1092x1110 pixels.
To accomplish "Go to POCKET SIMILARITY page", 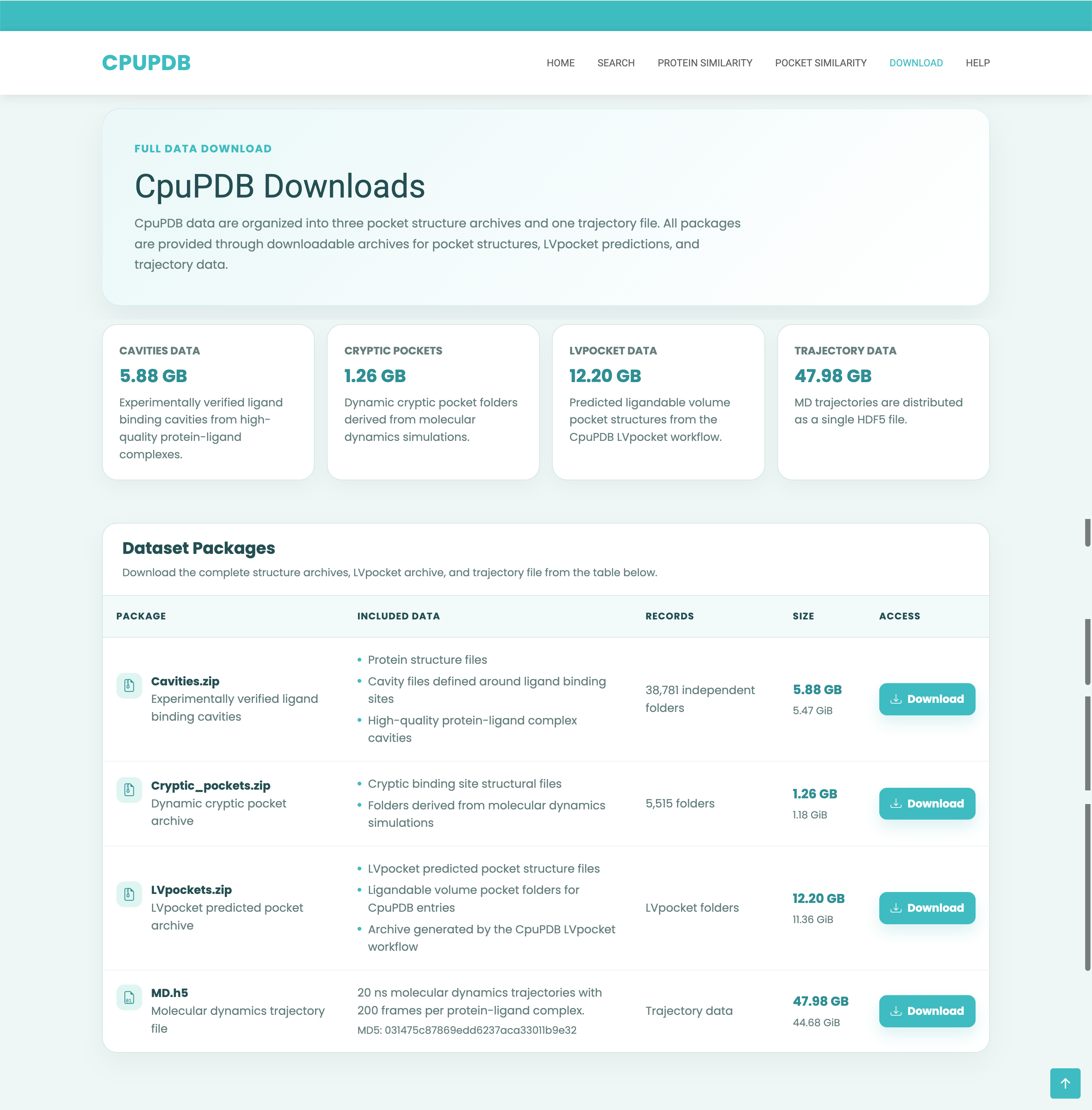I will point(820,63).
